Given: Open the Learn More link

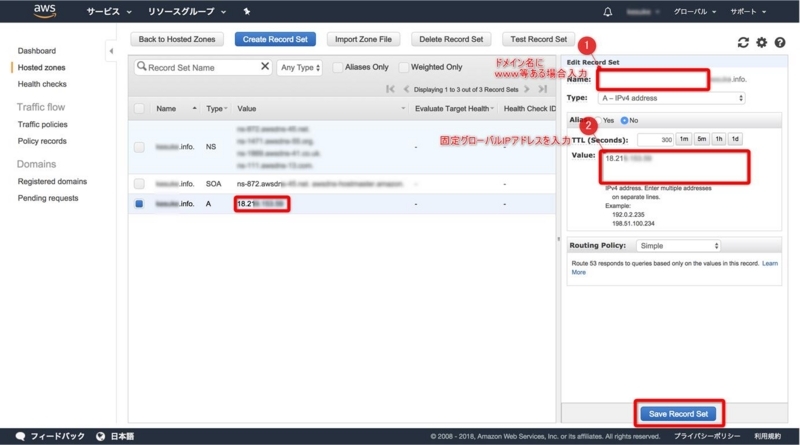Looking at the screenshot, I should click(769, 263).
